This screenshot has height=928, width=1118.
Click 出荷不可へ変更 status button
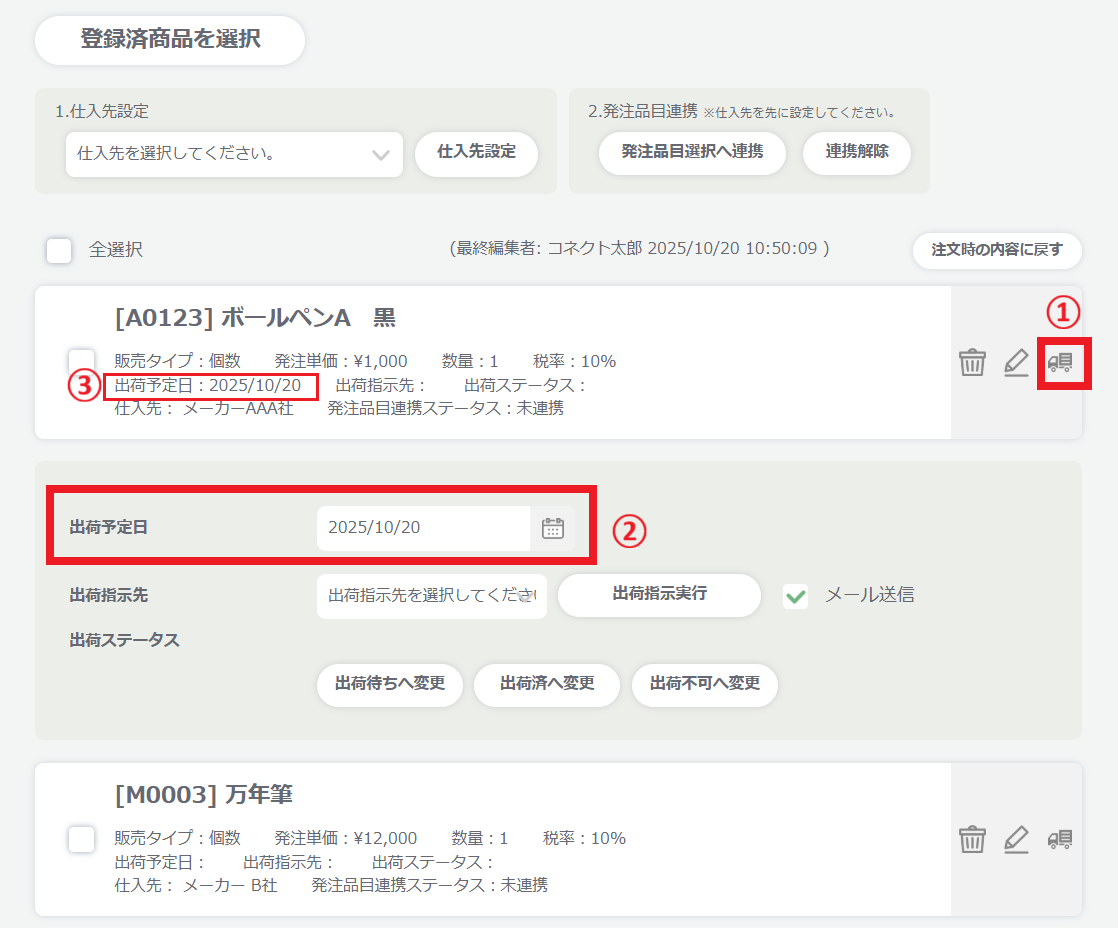click(704, 685)
